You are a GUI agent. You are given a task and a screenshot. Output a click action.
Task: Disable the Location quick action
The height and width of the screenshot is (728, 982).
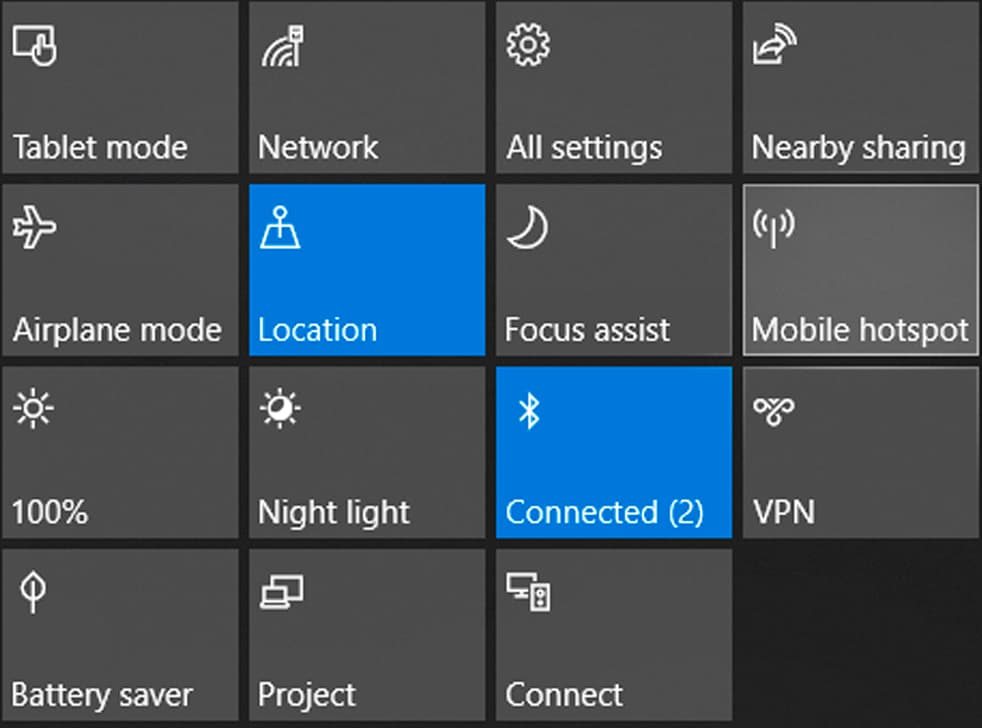(x=366, y=270)
